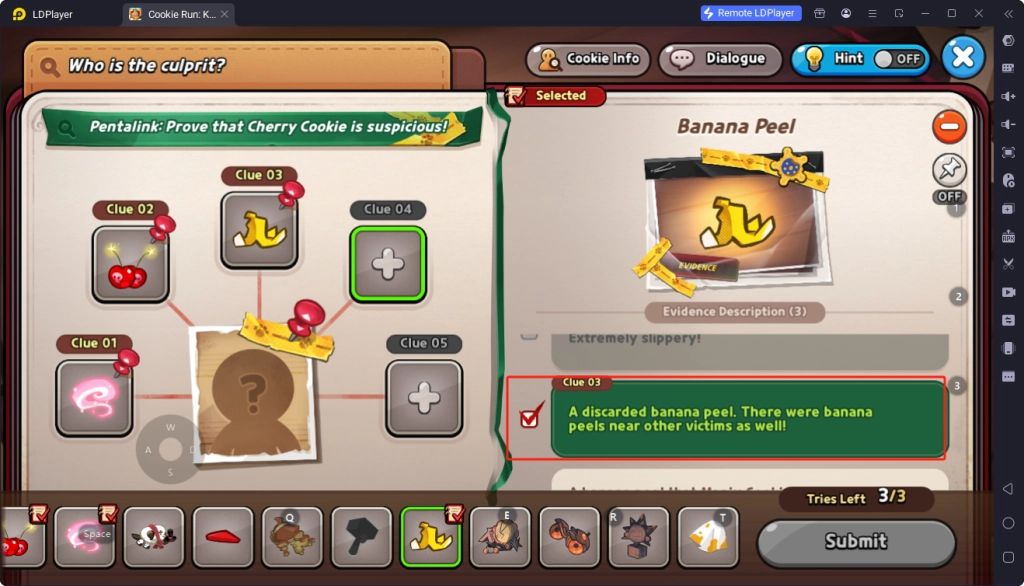This screenshot has height=586, width=1024.
Task: Open Cookie Info
Action: click(x=588, y=59)
